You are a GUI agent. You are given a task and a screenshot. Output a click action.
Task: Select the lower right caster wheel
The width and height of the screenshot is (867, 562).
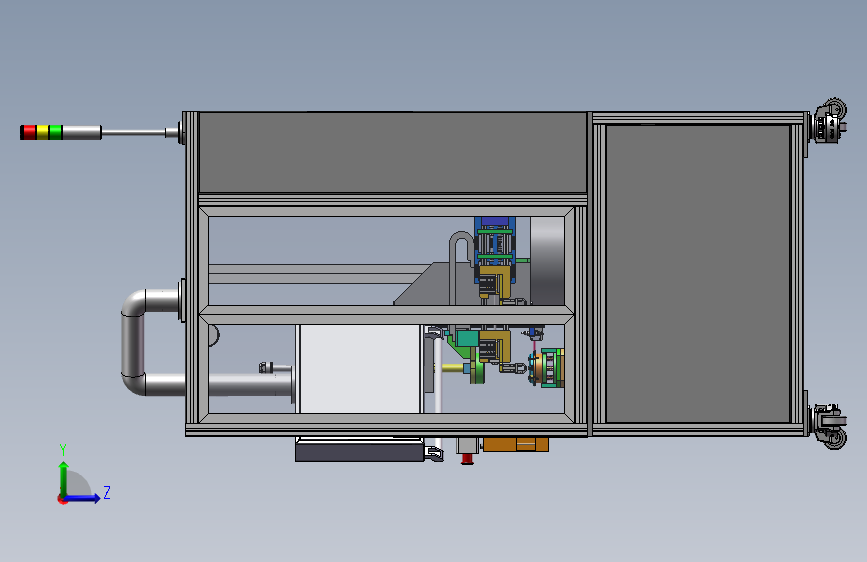829,426
